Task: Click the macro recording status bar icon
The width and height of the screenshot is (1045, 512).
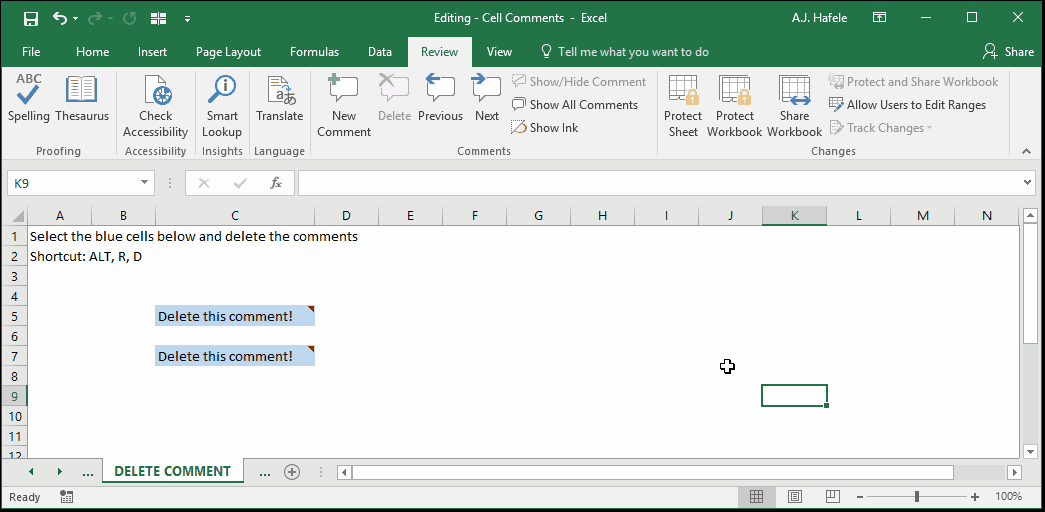Action: (66, 497)
